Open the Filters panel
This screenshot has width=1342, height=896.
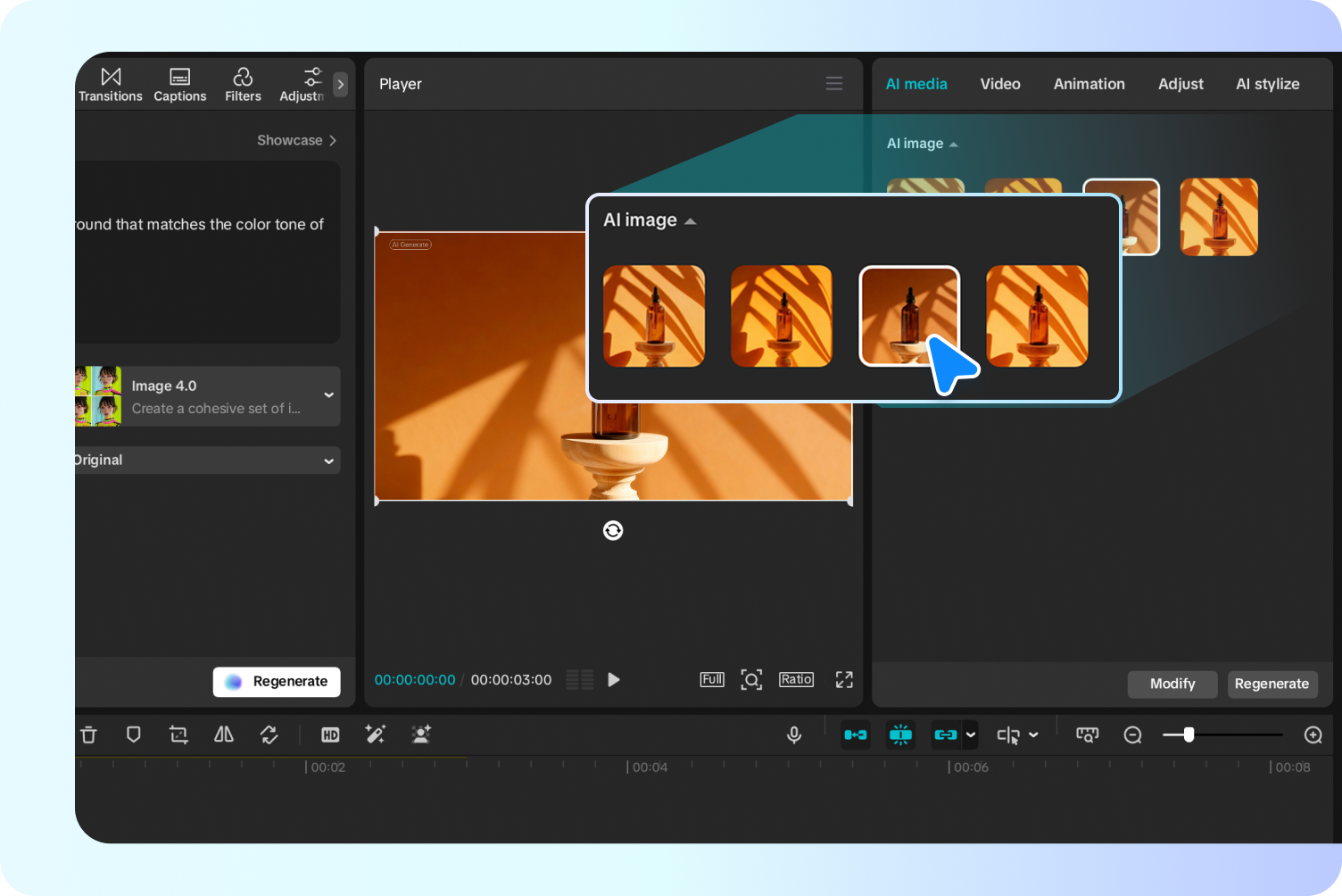pyautogui.click(x=243, y=85)
